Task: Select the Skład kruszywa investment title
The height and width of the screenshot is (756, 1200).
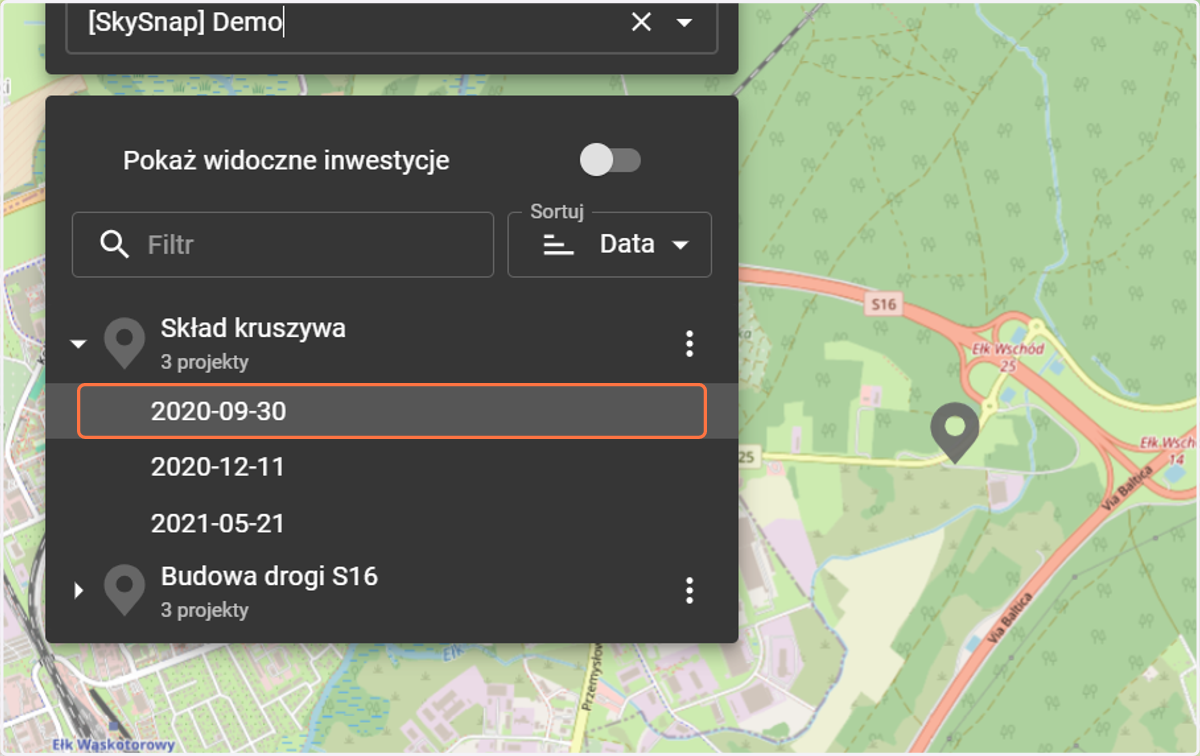Action: [x=253, y=328]
